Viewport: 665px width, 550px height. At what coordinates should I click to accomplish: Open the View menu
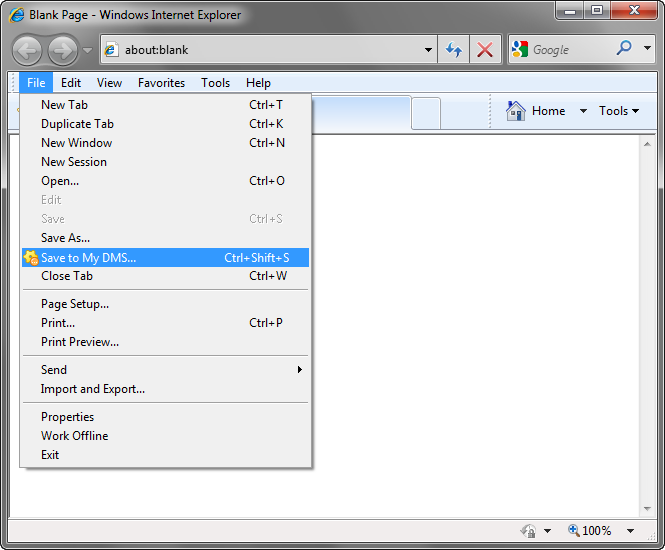[109, 83]
